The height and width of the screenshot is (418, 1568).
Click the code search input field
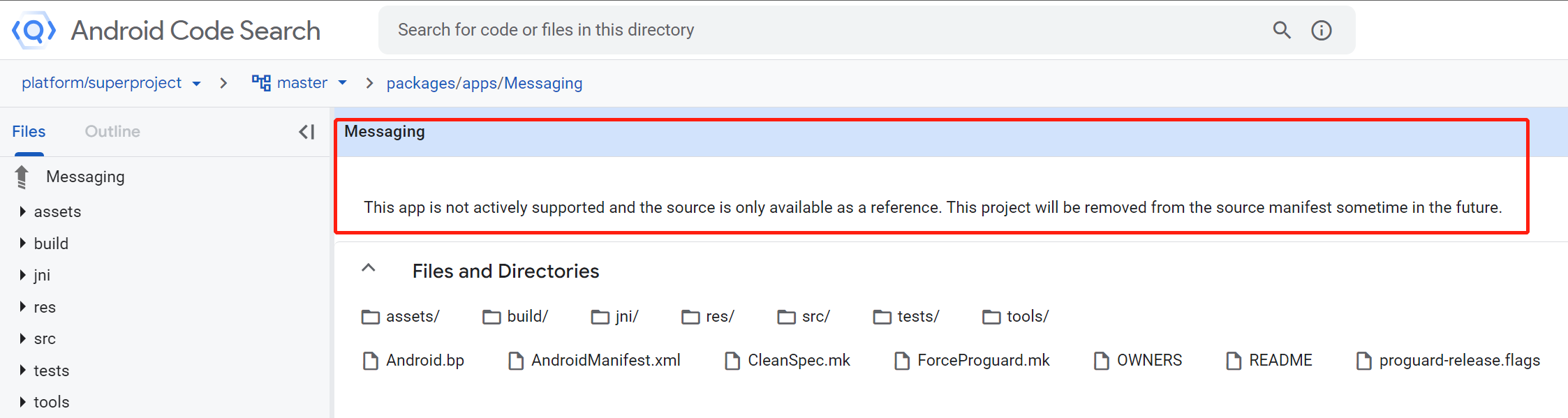824,30
